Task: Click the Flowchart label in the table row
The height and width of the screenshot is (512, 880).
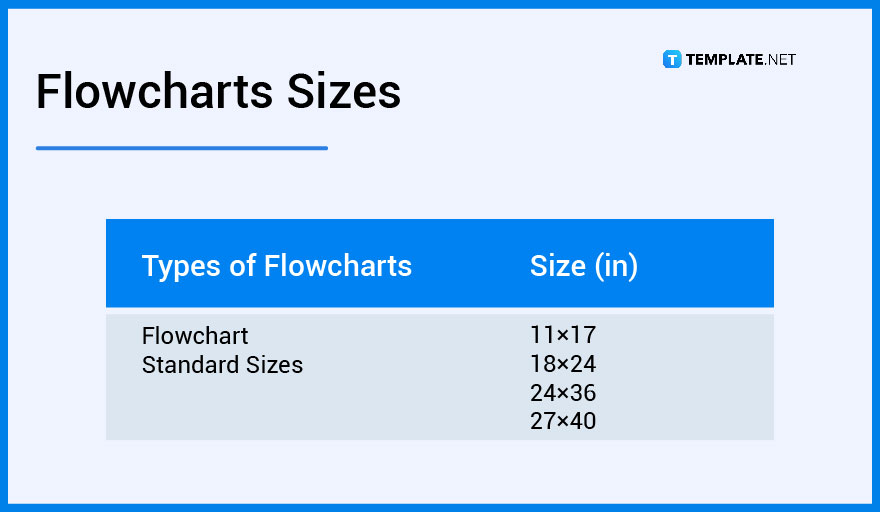Action: pos(195,336)
